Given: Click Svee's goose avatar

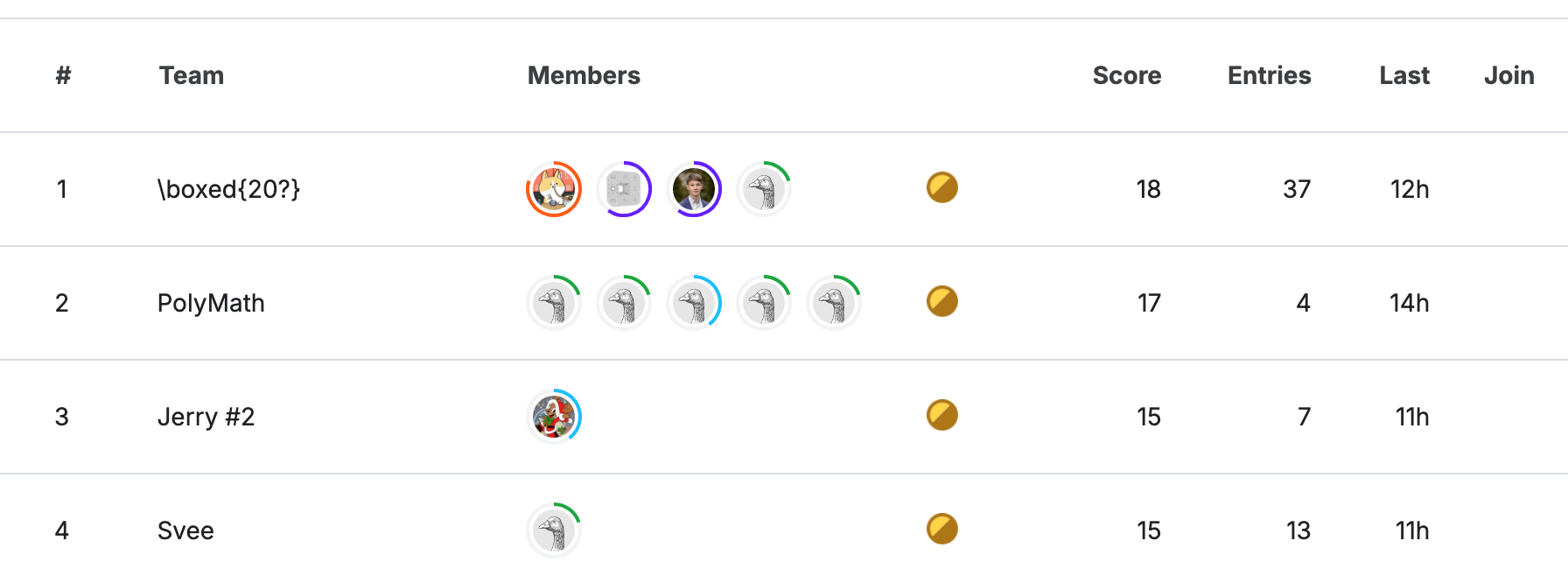Looking at the screenshot, I should pyautogui.click(x=554, y=530).
